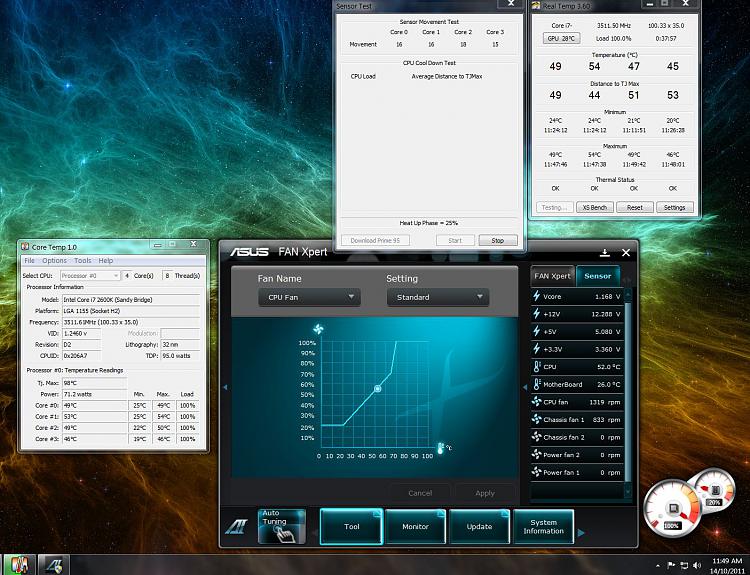Collapse sensor panel with left arrow
The image size is (750, 575).
[x=525, y=387]
